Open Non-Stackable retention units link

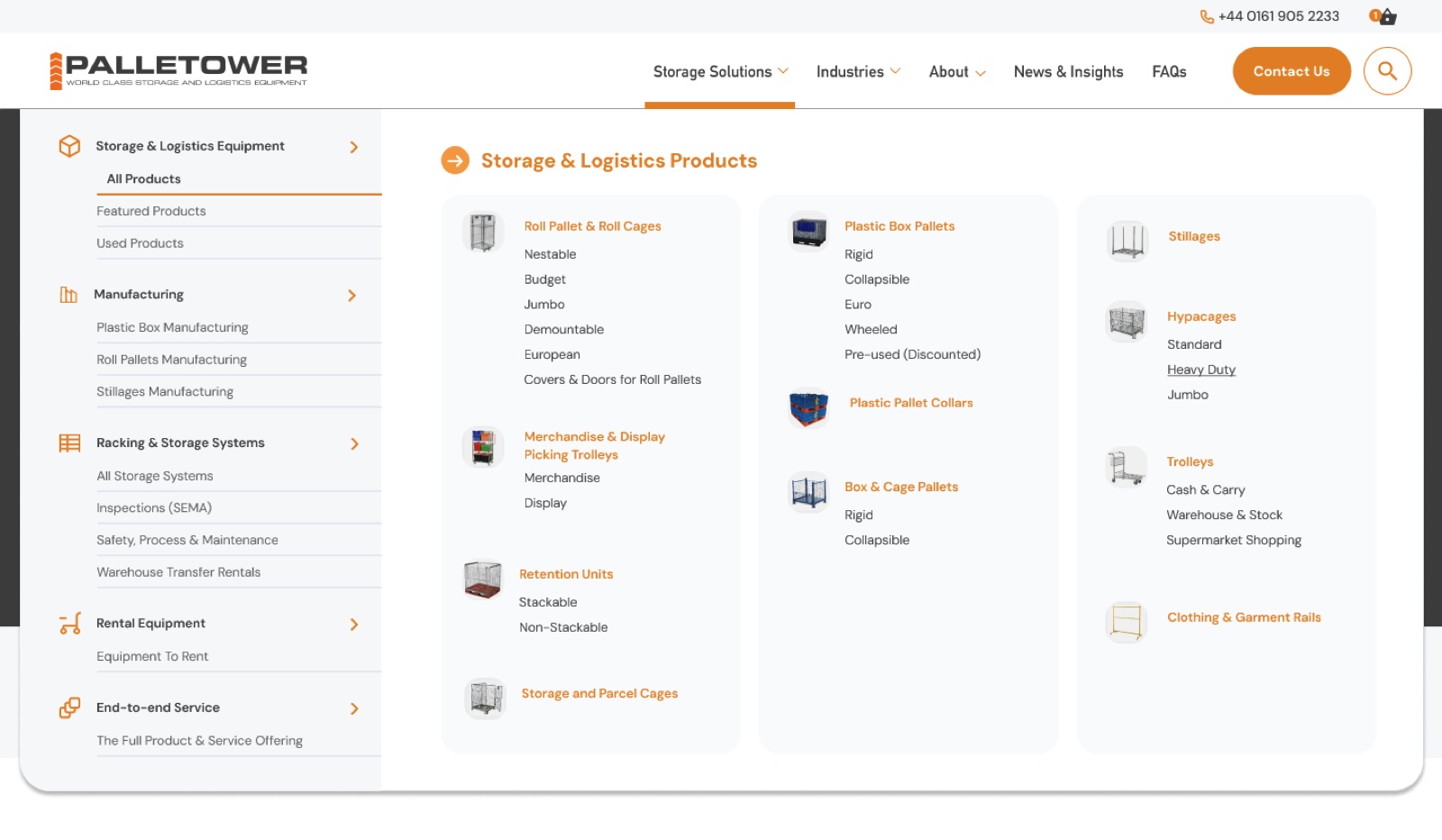click(563, 627)
